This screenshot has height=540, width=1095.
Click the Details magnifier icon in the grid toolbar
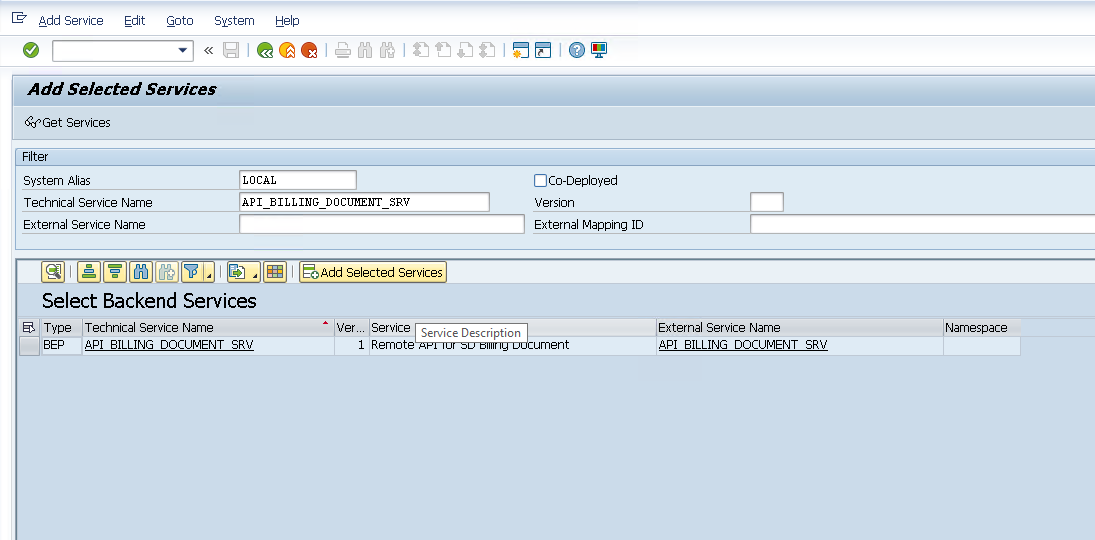(x=53, y=272)
